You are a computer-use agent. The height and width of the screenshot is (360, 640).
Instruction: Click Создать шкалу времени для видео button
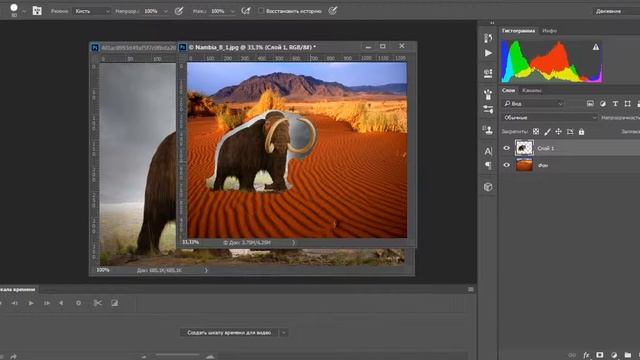pos(229,333)
